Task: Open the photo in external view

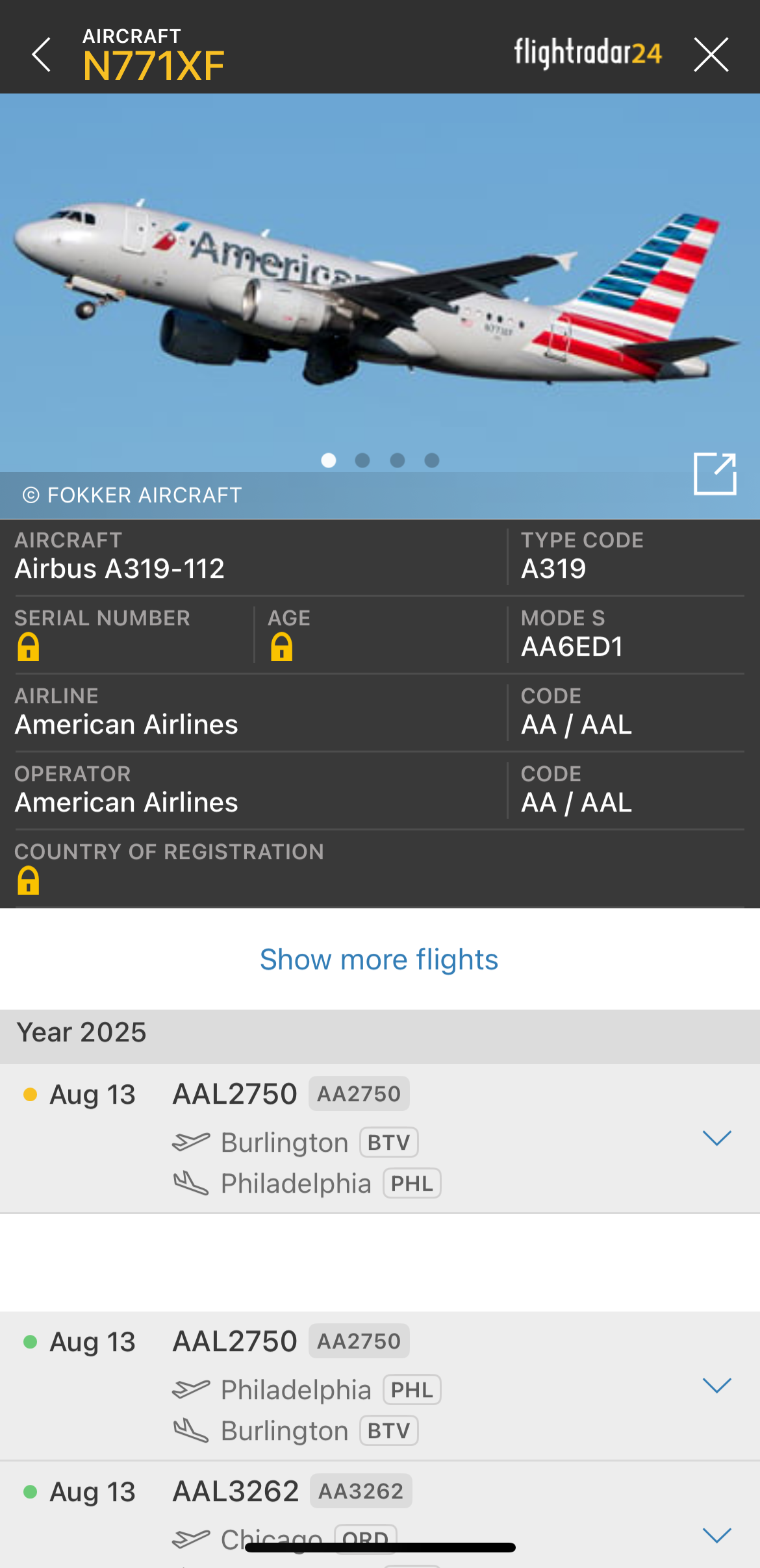Action: pyautogui.click(x=715, y=474)
